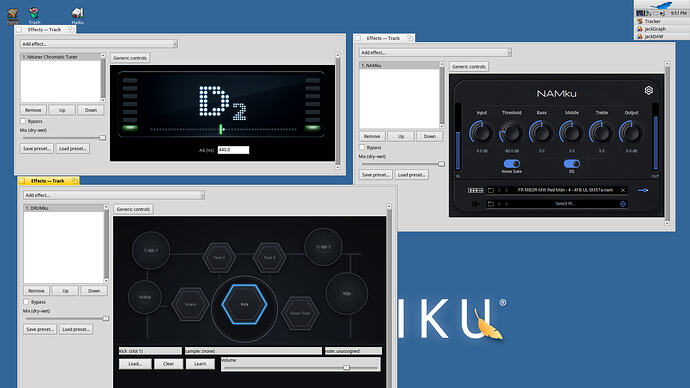Open folder icon in Select IR row
This screenshot has height=388, width=690.
(x=491, y=204)
